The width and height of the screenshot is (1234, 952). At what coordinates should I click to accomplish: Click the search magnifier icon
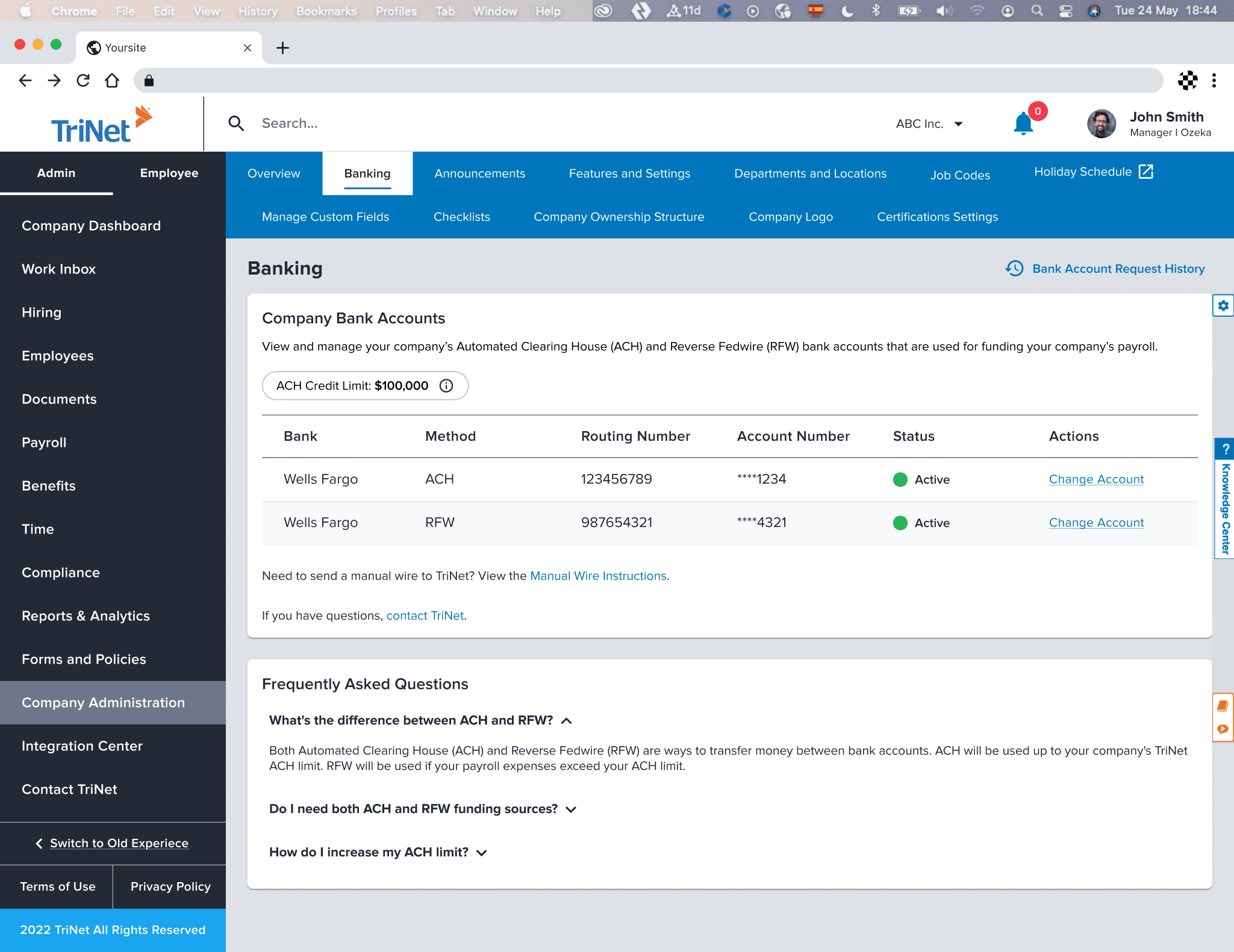(236, 123)
